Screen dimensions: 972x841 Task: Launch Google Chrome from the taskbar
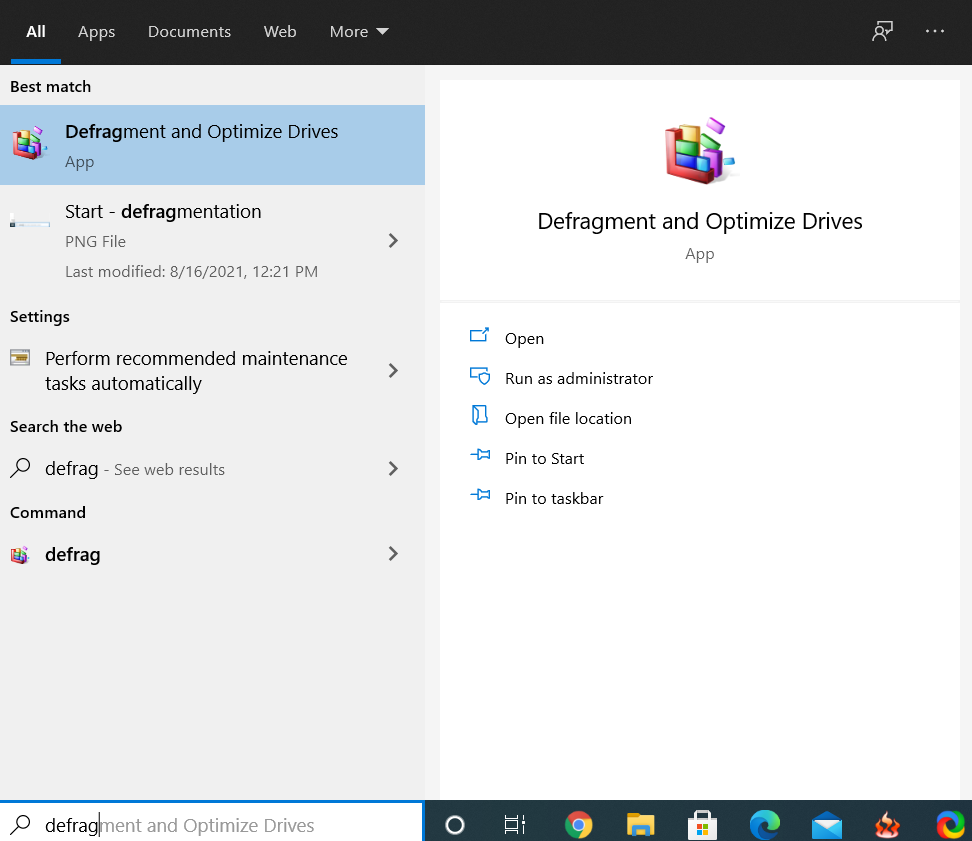pyautogui.click(x=578, y=825)
